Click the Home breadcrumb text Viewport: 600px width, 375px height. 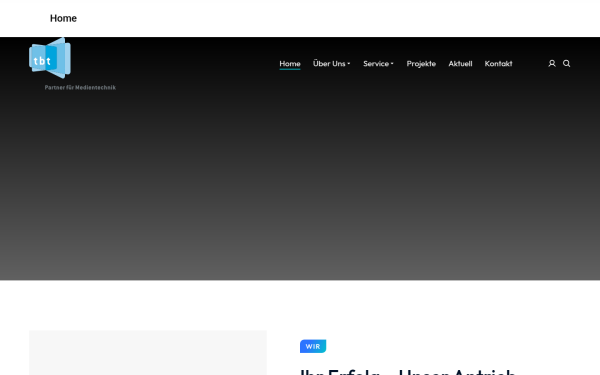coord(63,18)
